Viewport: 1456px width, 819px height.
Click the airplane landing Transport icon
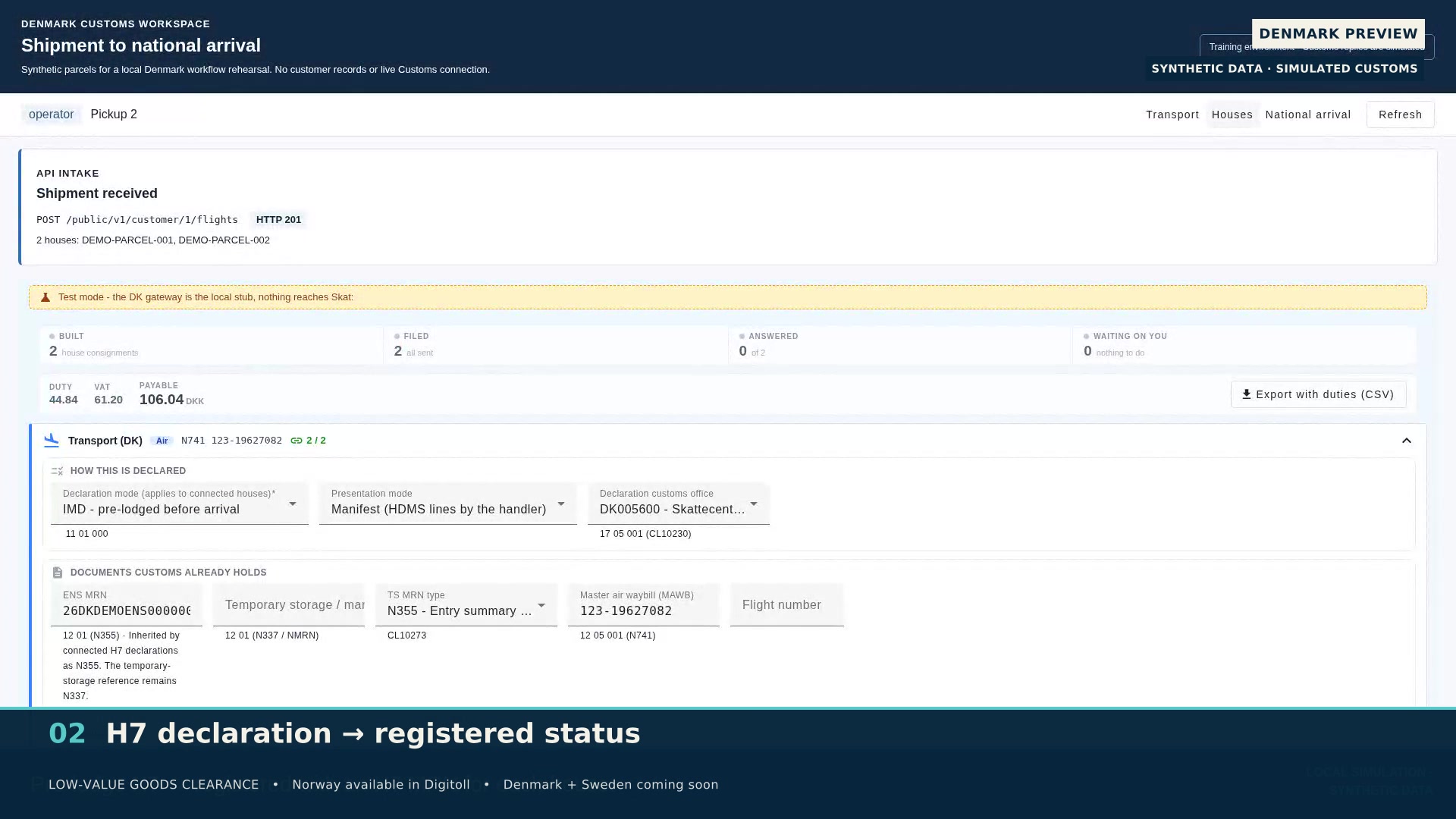tap(52, 441)
